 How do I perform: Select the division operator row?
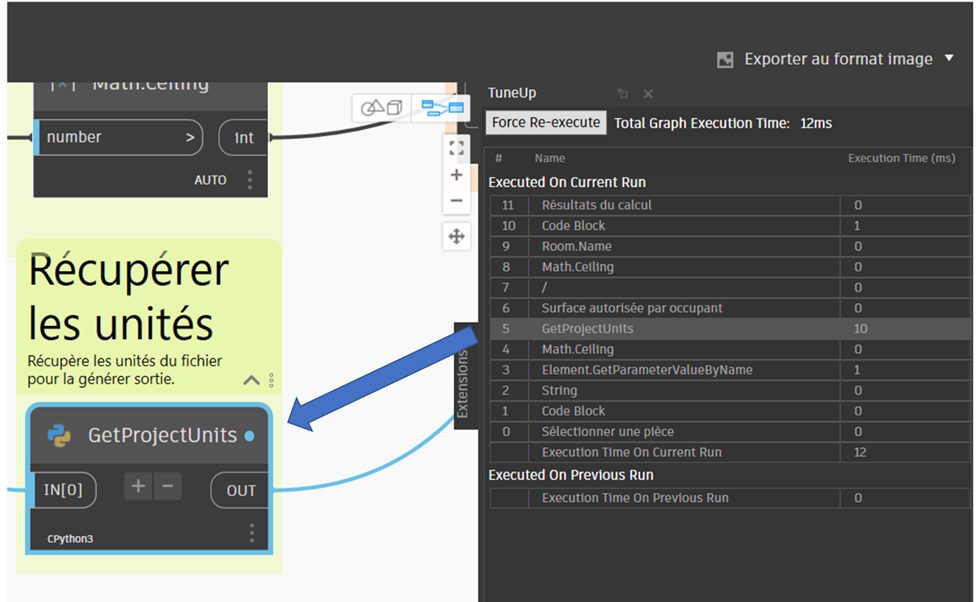click(729, 288)
